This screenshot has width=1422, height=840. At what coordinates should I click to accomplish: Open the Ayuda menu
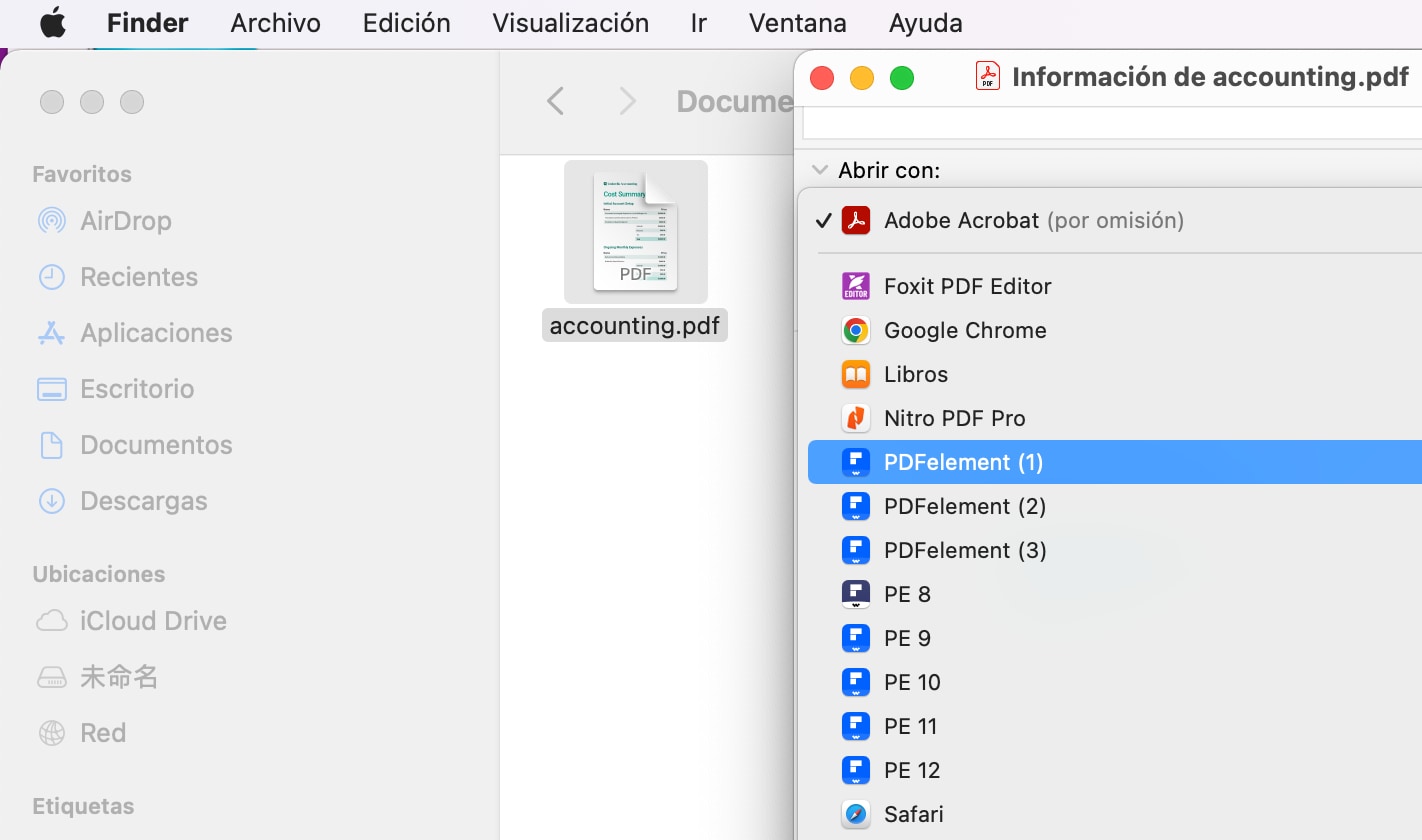pos(925,23)
